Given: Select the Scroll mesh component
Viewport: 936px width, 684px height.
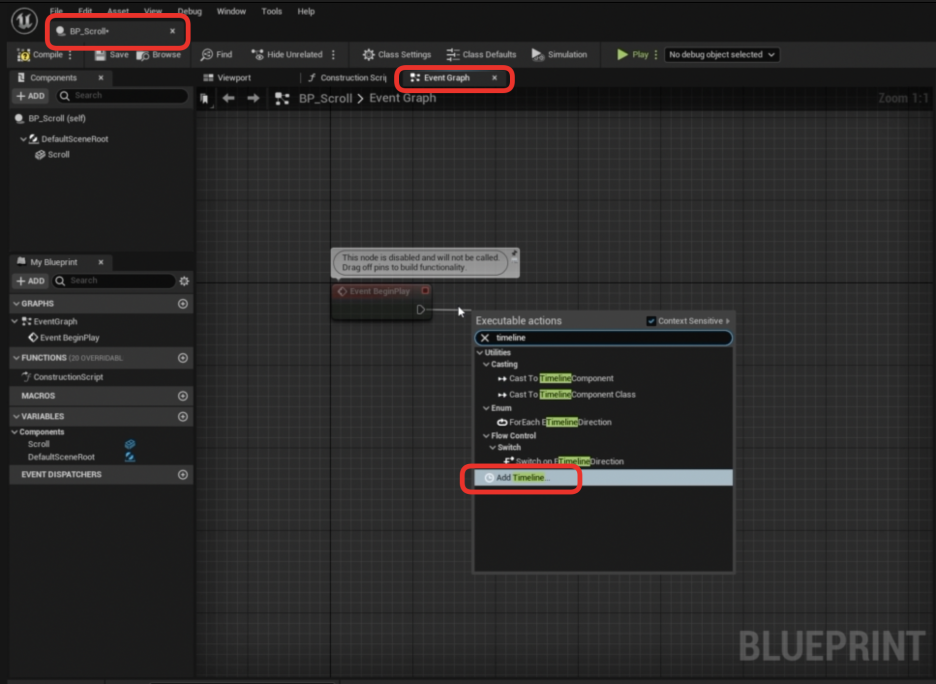Looking at the screenshot, I should (x=53, y=155).
